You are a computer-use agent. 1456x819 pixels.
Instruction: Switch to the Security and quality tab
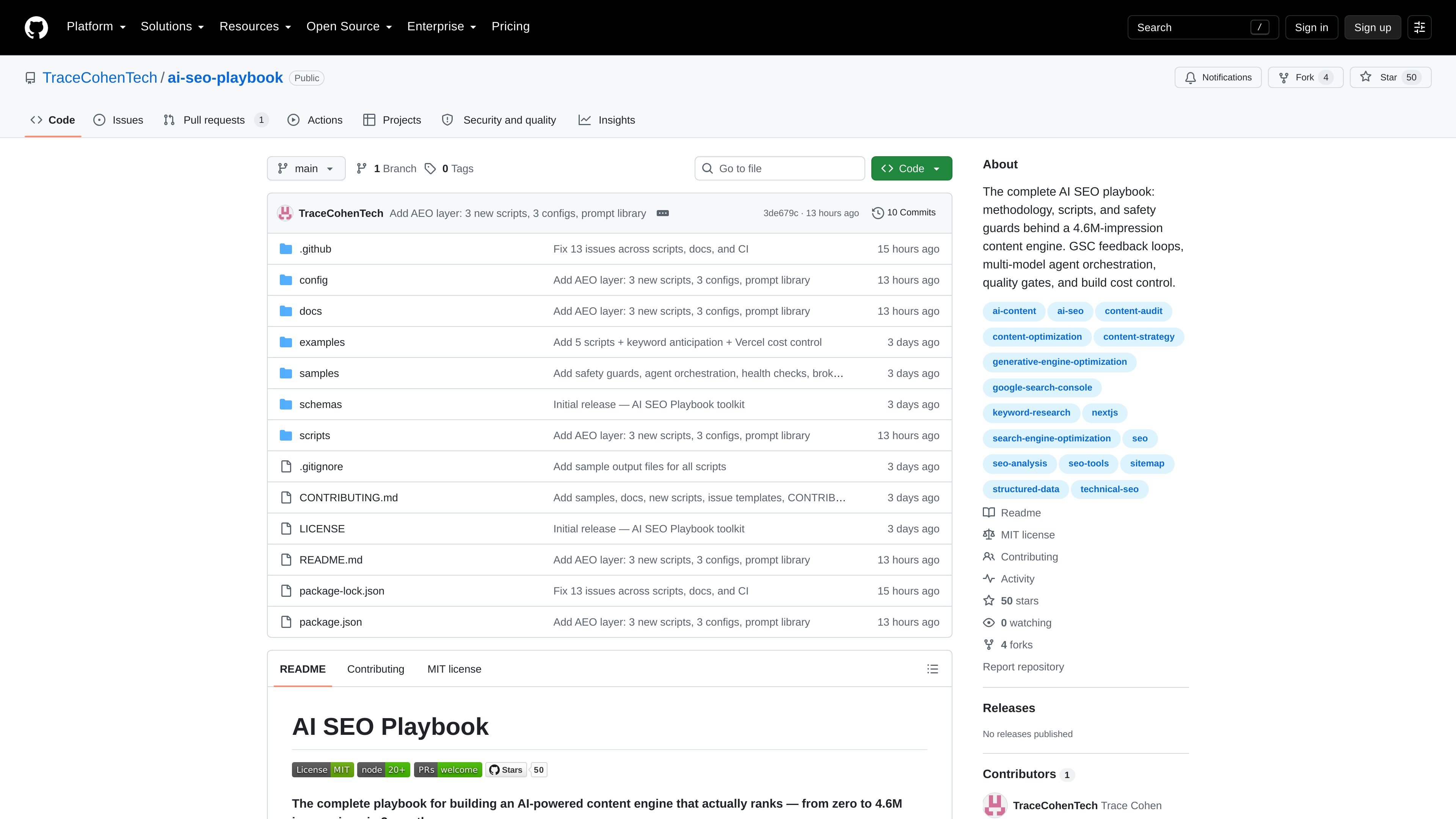click(499, 120)
